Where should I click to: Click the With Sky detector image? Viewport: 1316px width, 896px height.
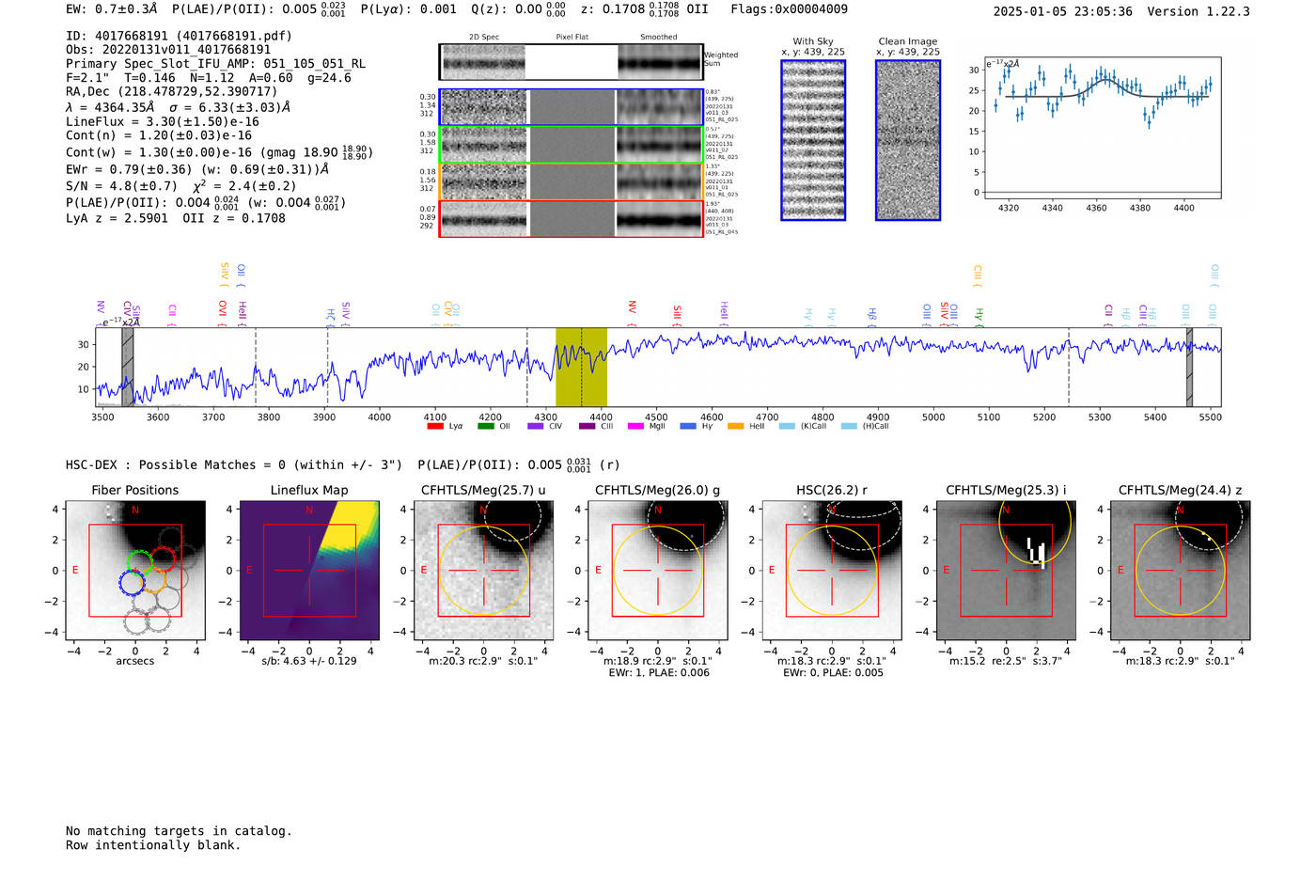[x=813, y=140]
